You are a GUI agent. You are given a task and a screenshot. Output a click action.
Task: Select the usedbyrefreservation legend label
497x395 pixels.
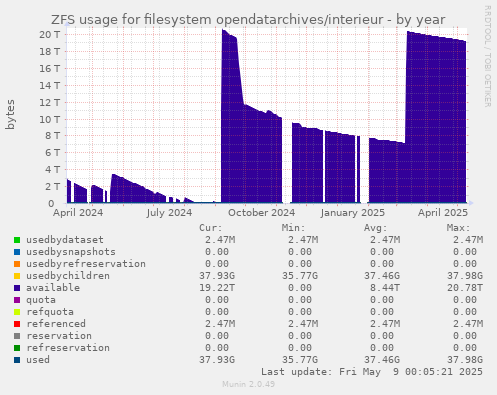coord(86,264)
